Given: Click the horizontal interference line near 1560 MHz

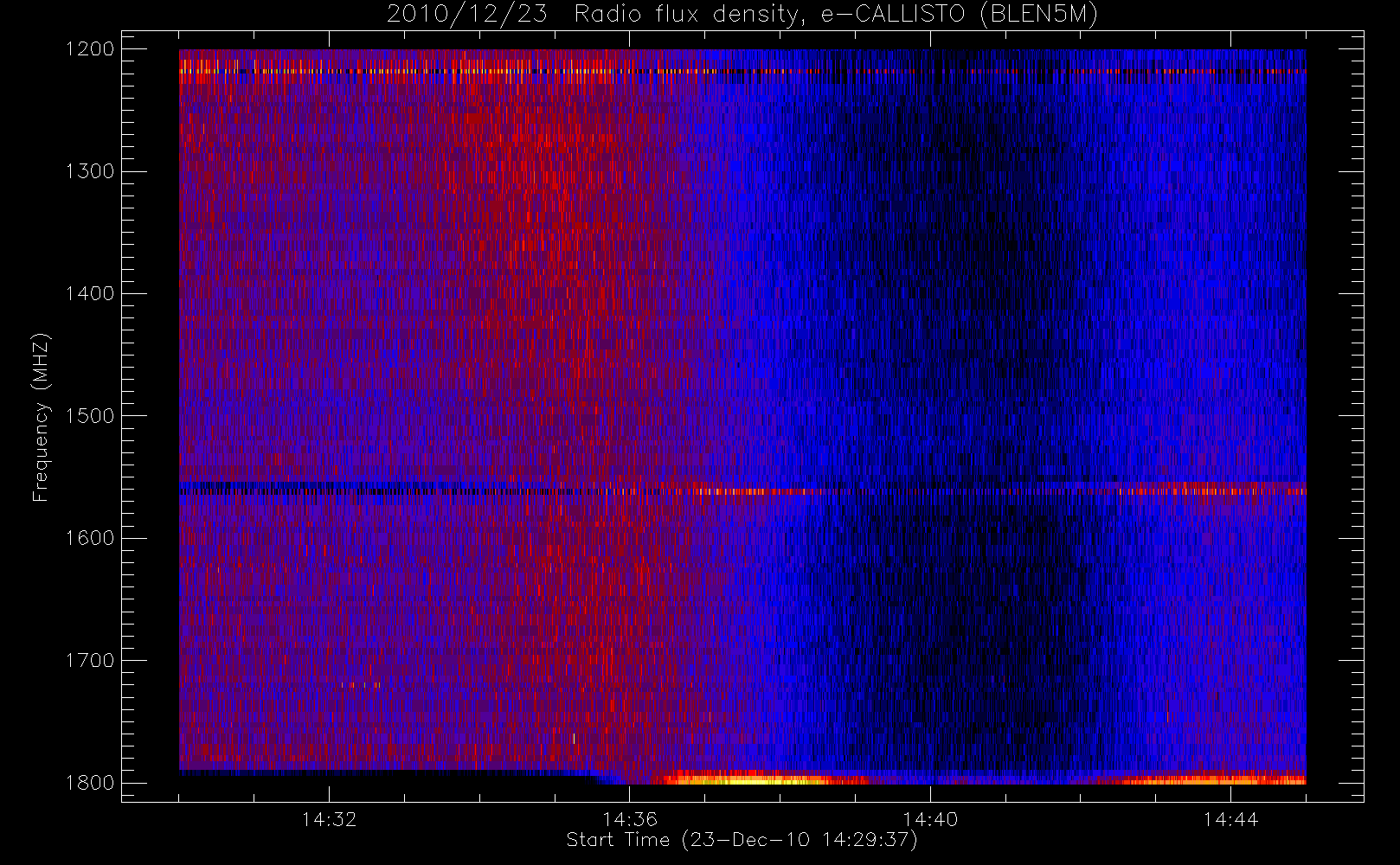Looking at the screenshot, I should coord(742,491).
